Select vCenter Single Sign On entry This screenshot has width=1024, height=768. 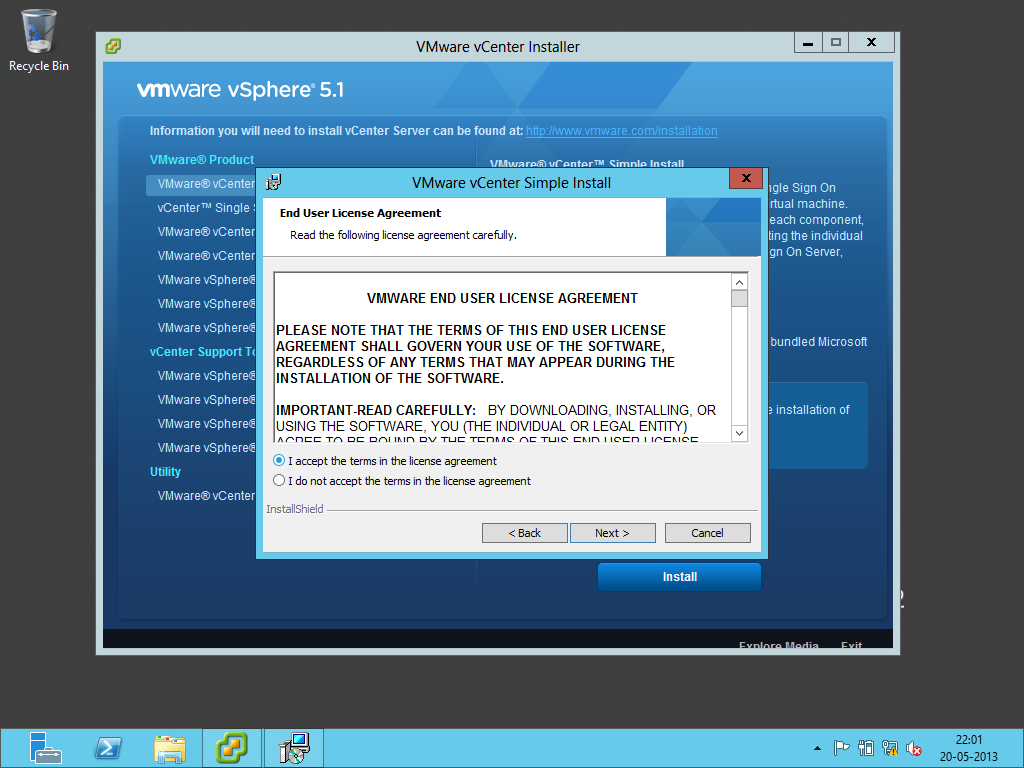click(206, 208)
